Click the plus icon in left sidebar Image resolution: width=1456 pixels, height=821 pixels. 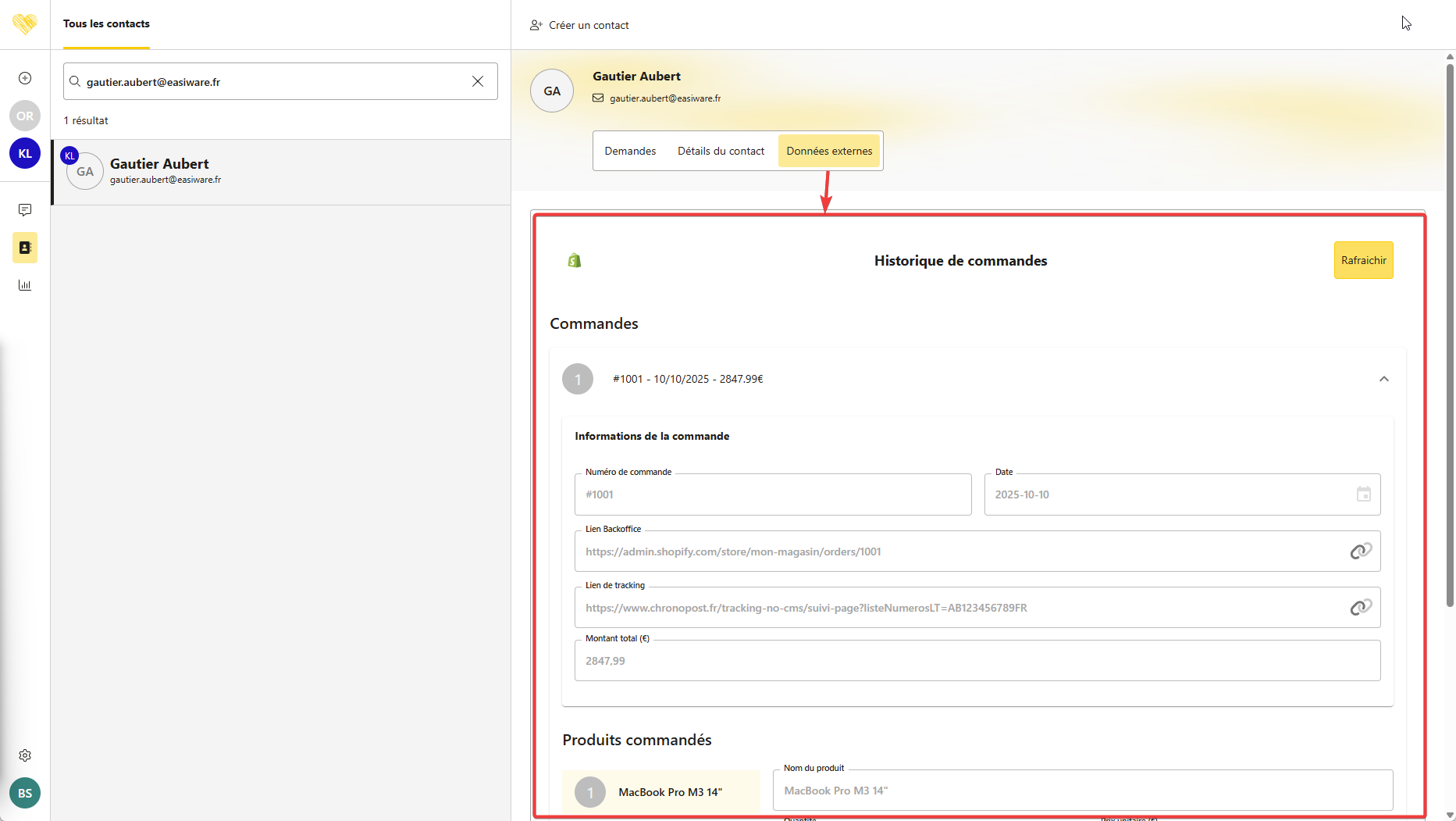[x=25, y=78]
